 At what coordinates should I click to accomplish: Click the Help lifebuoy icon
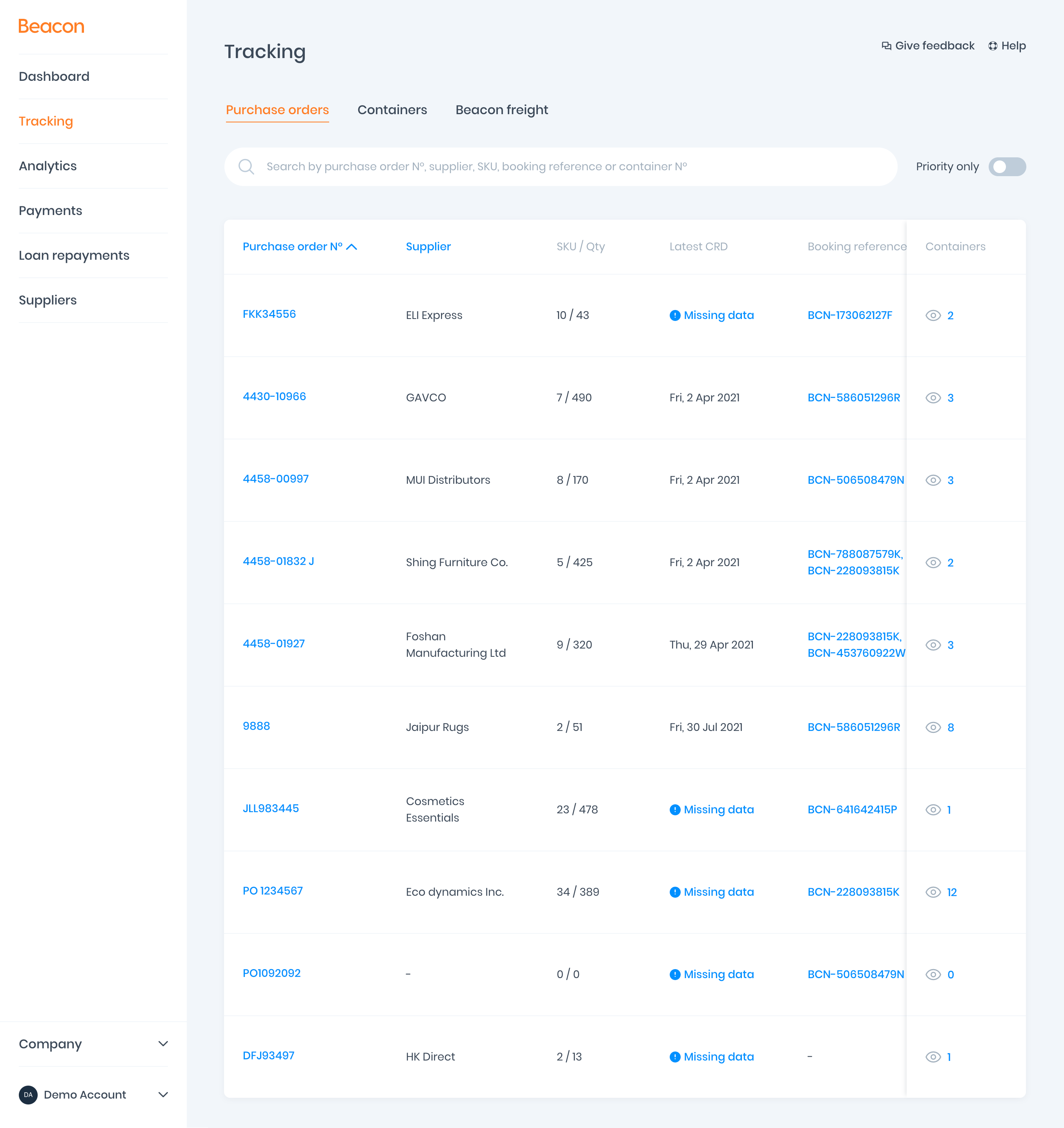993,46
